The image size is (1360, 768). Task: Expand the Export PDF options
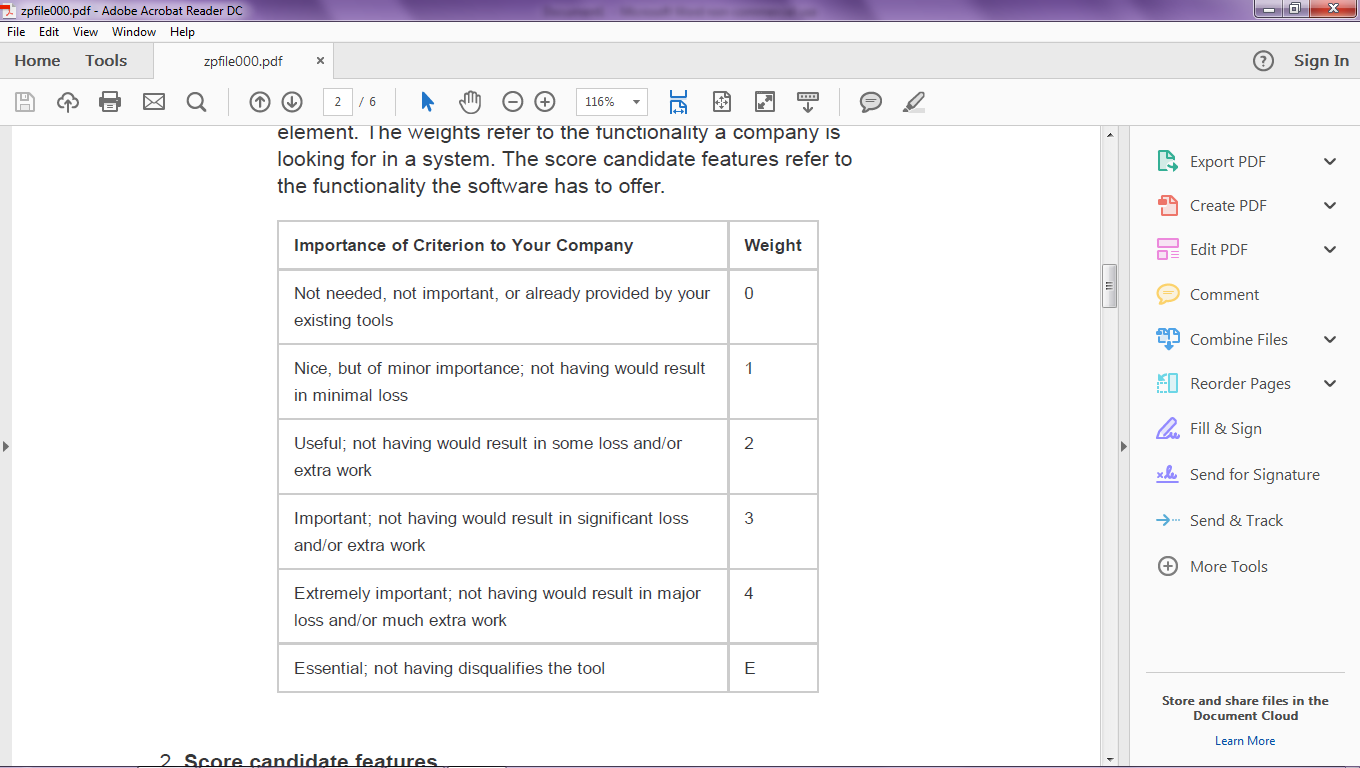(1330, 162)
